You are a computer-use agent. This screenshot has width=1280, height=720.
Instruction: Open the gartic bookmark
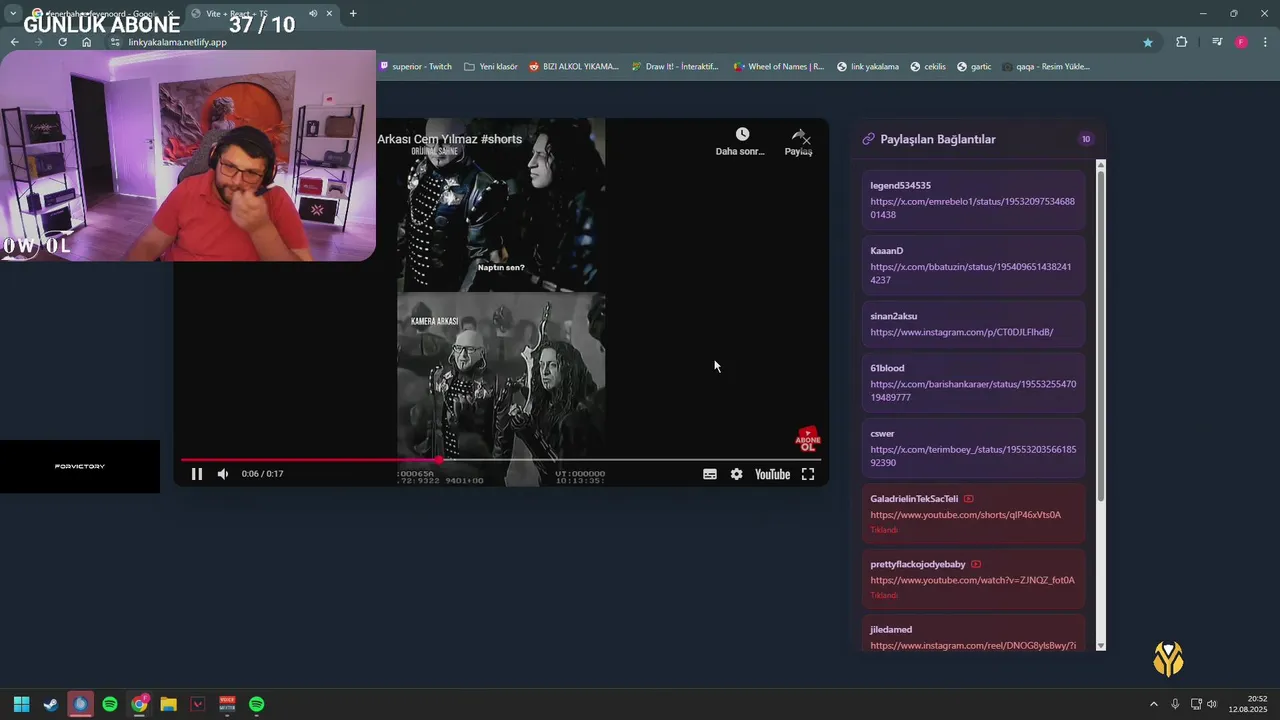(974, 67)
